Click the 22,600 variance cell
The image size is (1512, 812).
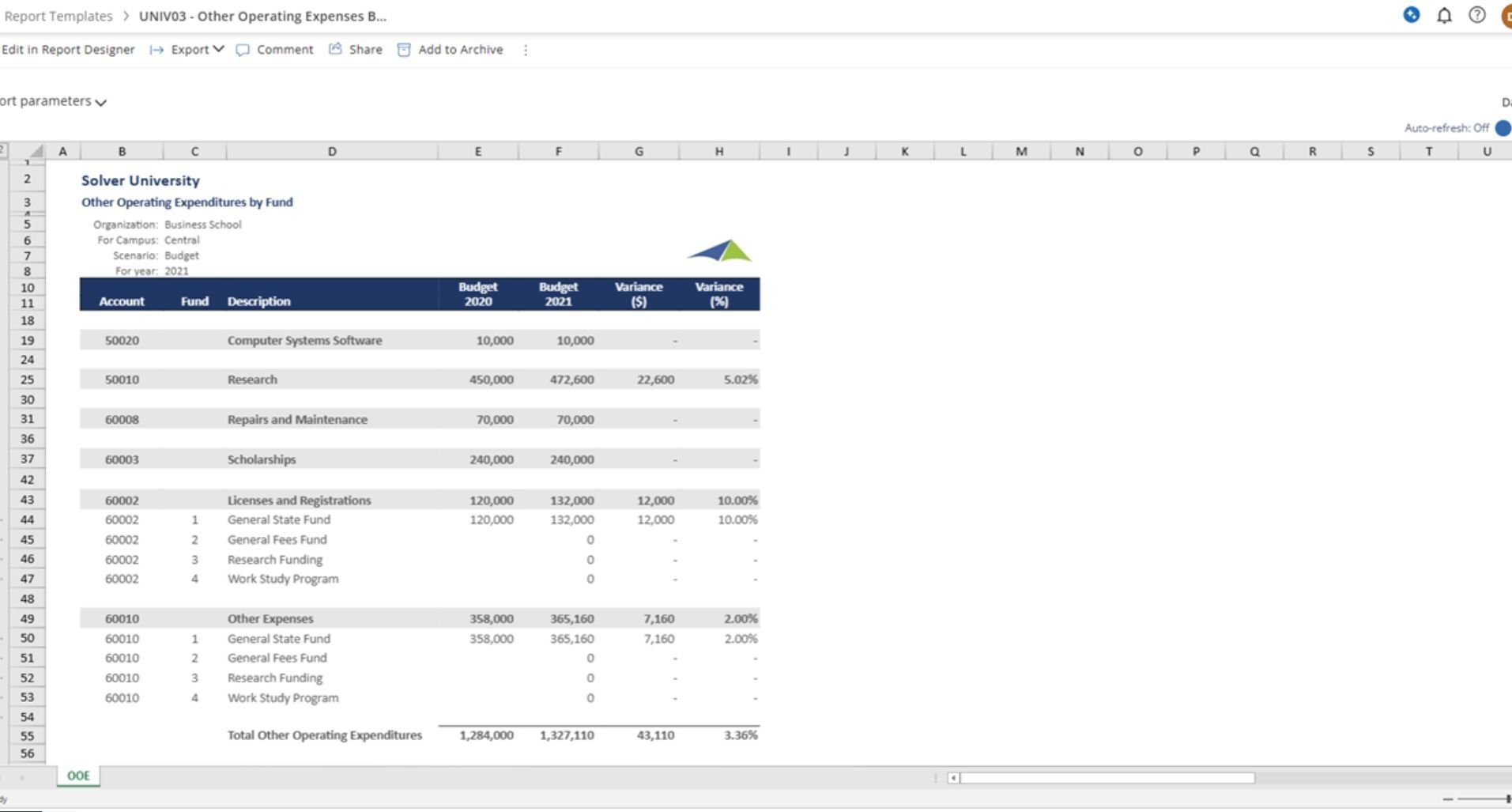point(655,380)
